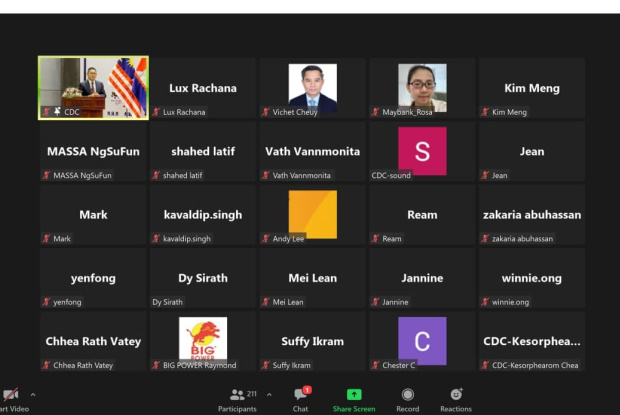Click muted mic icon beside Lux Rachana
The image size is (620, 415).
(156, 112)
